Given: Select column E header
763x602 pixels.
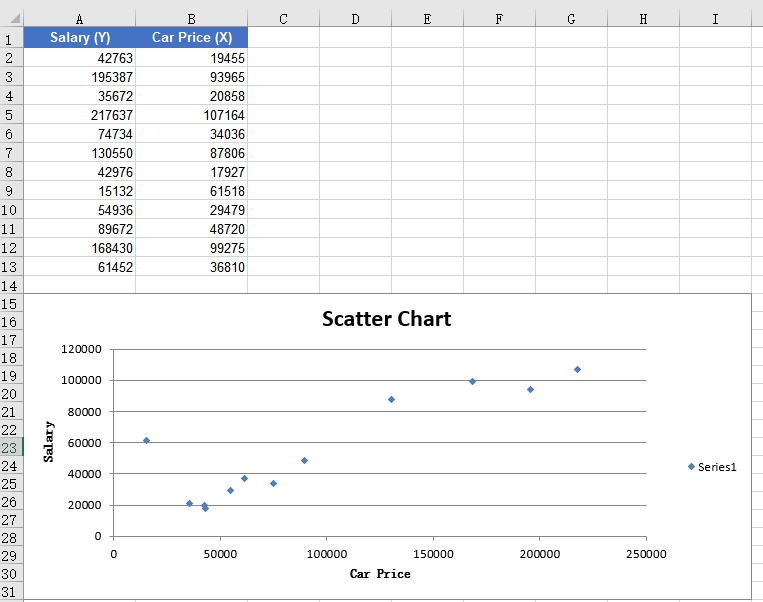Looking at the screenshot, I should 427,19.
